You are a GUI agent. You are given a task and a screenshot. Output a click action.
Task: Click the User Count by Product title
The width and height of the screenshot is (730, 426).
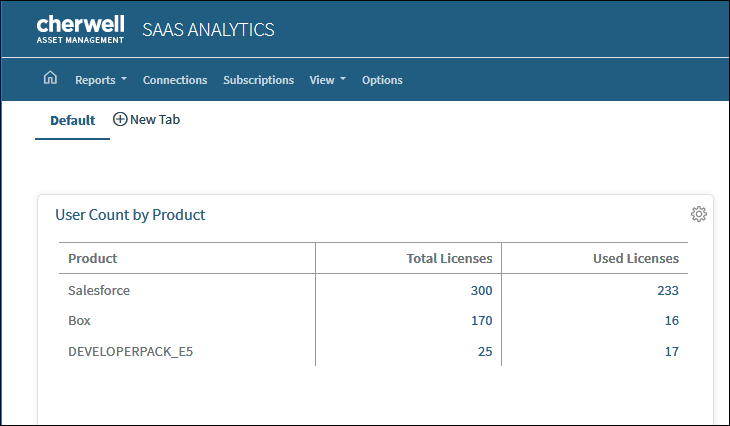130,215
